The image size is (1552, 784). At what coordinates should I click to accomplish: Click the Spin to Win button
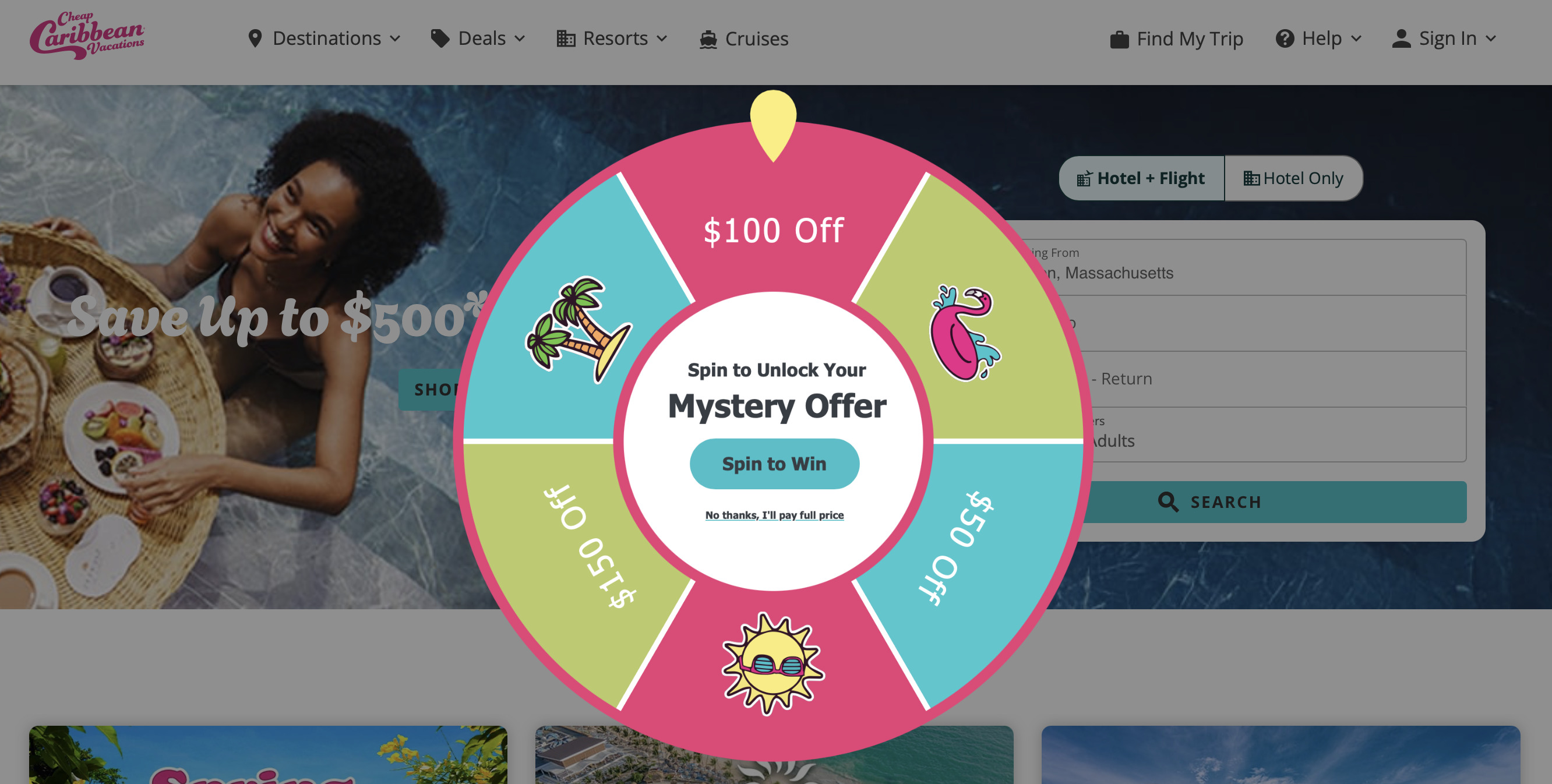pos(774,464)
